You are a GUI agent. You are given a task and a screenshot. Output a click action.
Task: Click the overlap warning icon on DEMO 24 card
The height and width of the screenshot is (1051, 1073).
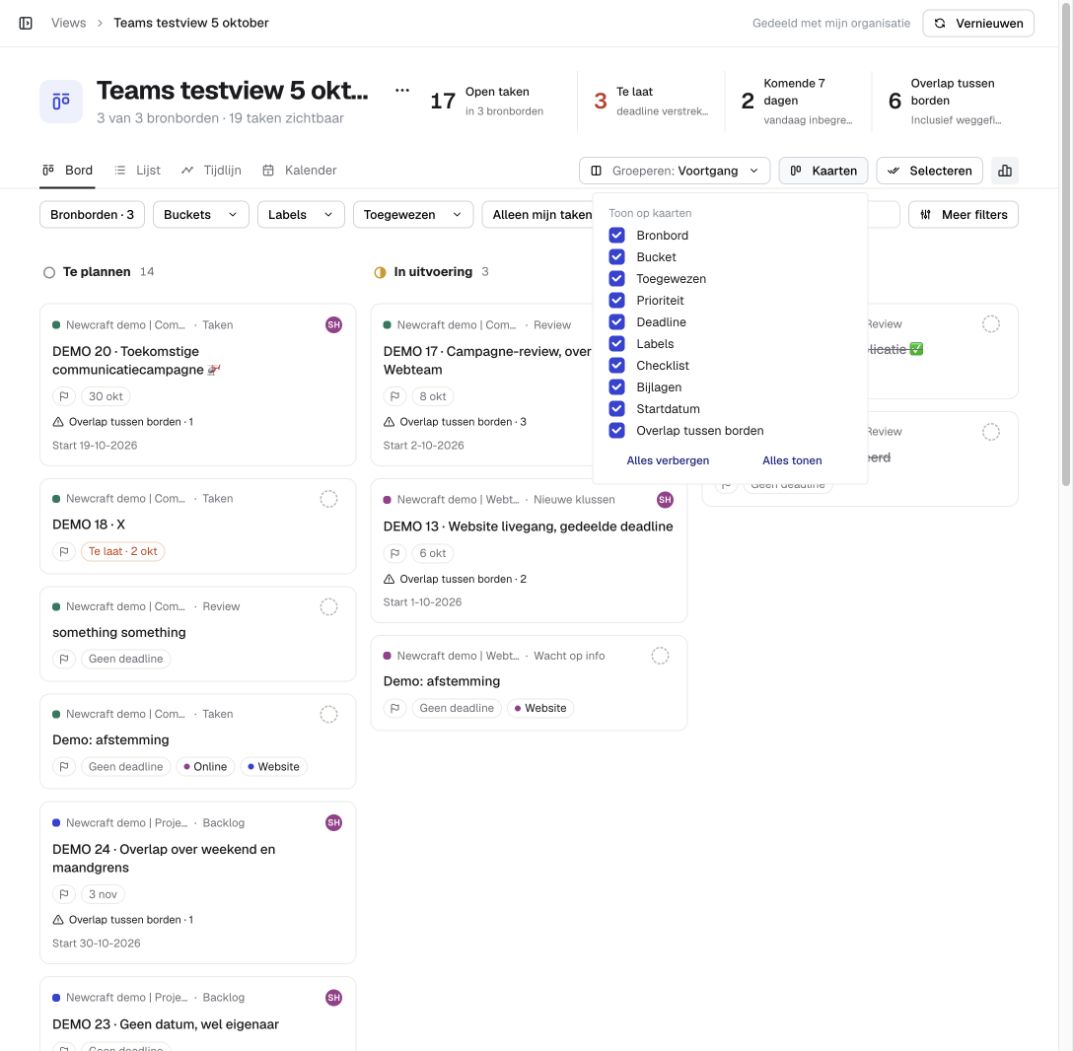coord(58,920)
